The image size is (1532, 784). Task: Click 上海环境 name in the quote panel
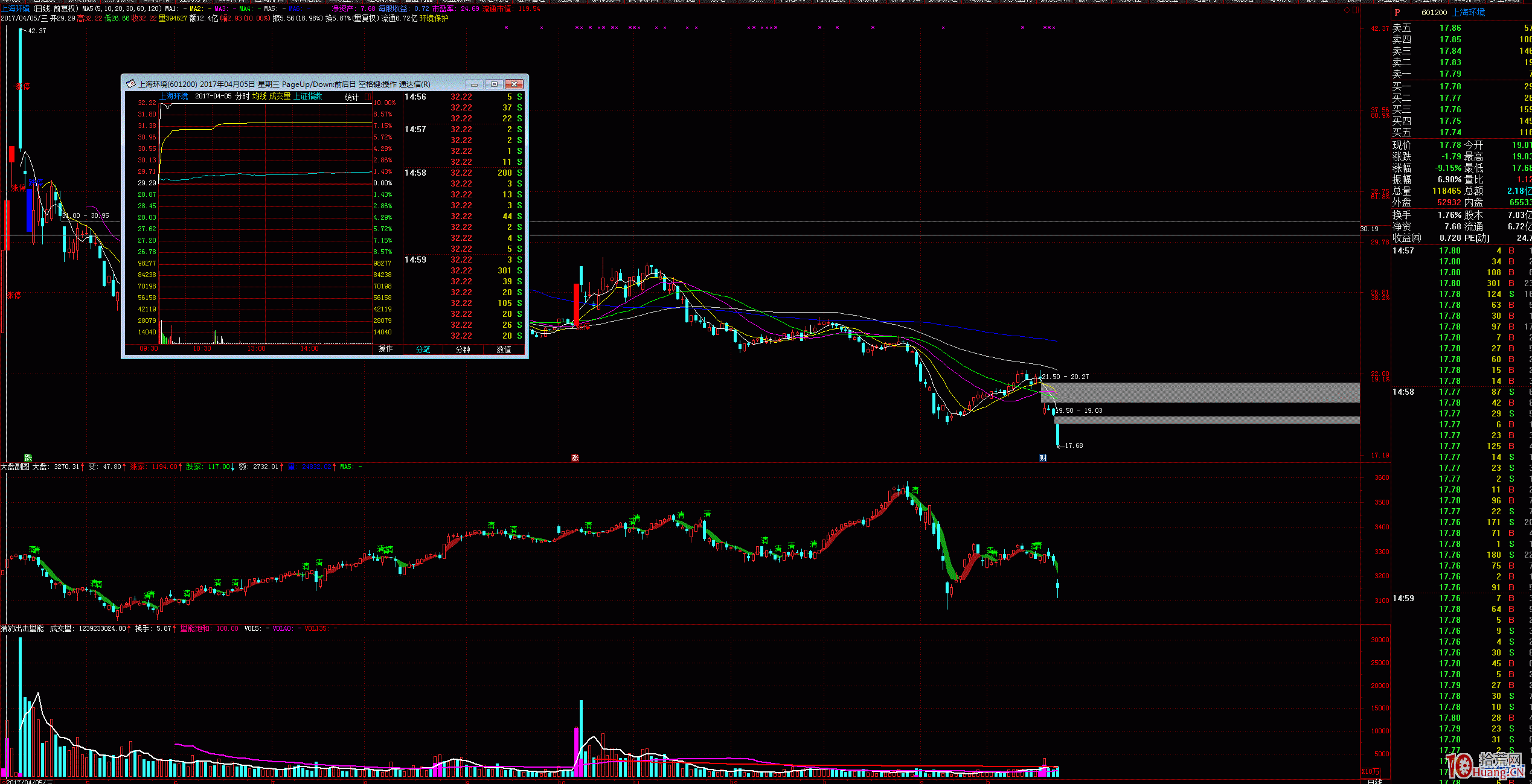[x=1469, y=13]
